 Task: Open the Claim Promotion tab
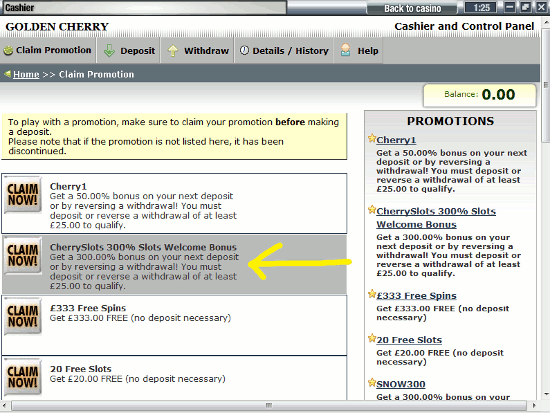point(48,51)
